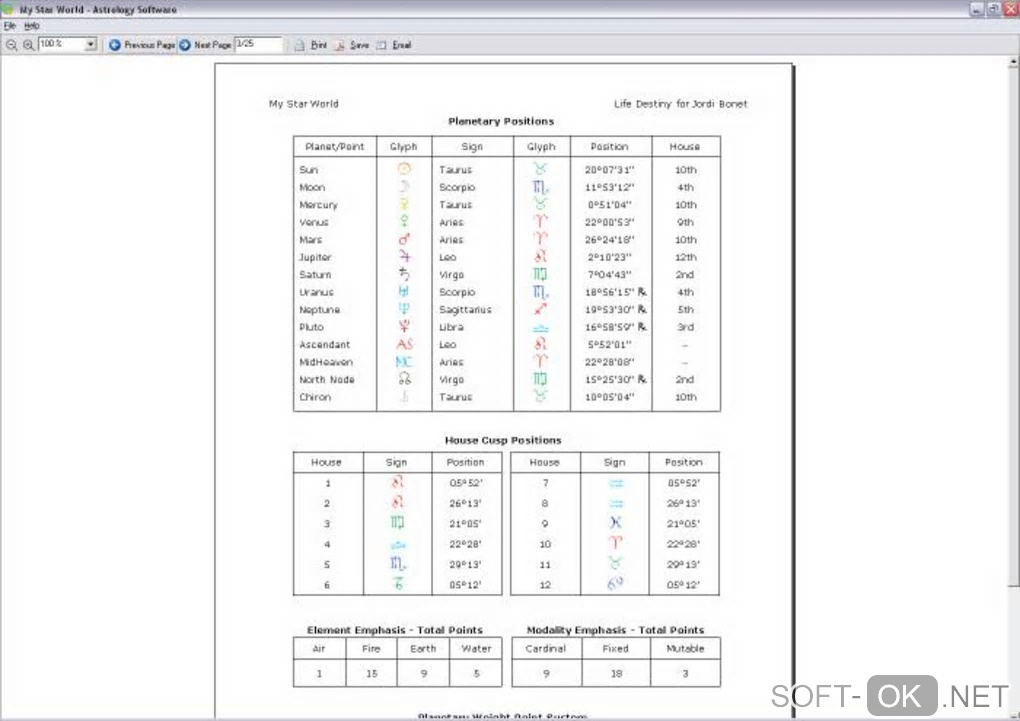
Task: Click the 'My Star World' page header text
Action: [x=304, y=103]
